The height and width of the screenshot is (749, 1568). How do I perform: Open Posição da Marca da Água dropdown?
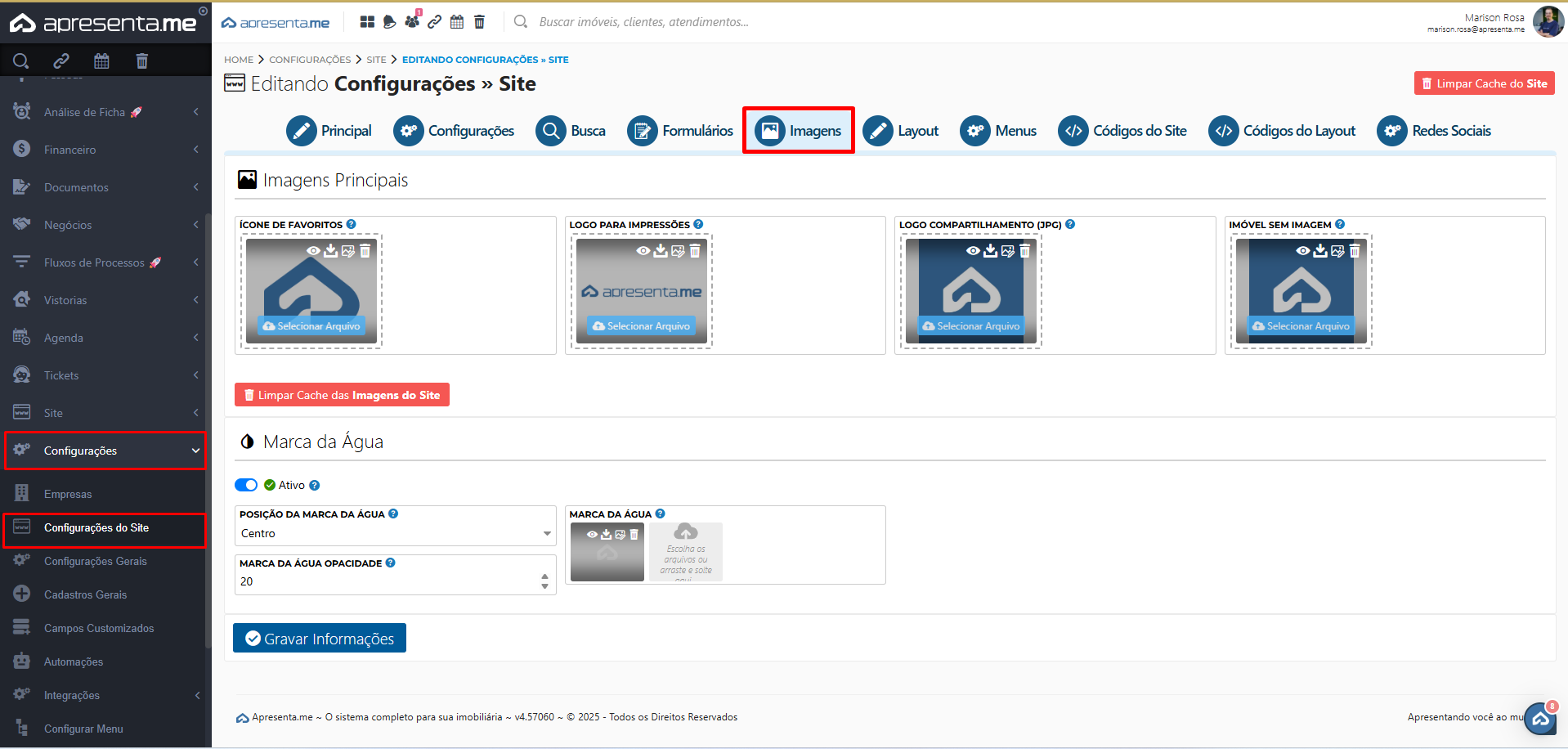395,533
